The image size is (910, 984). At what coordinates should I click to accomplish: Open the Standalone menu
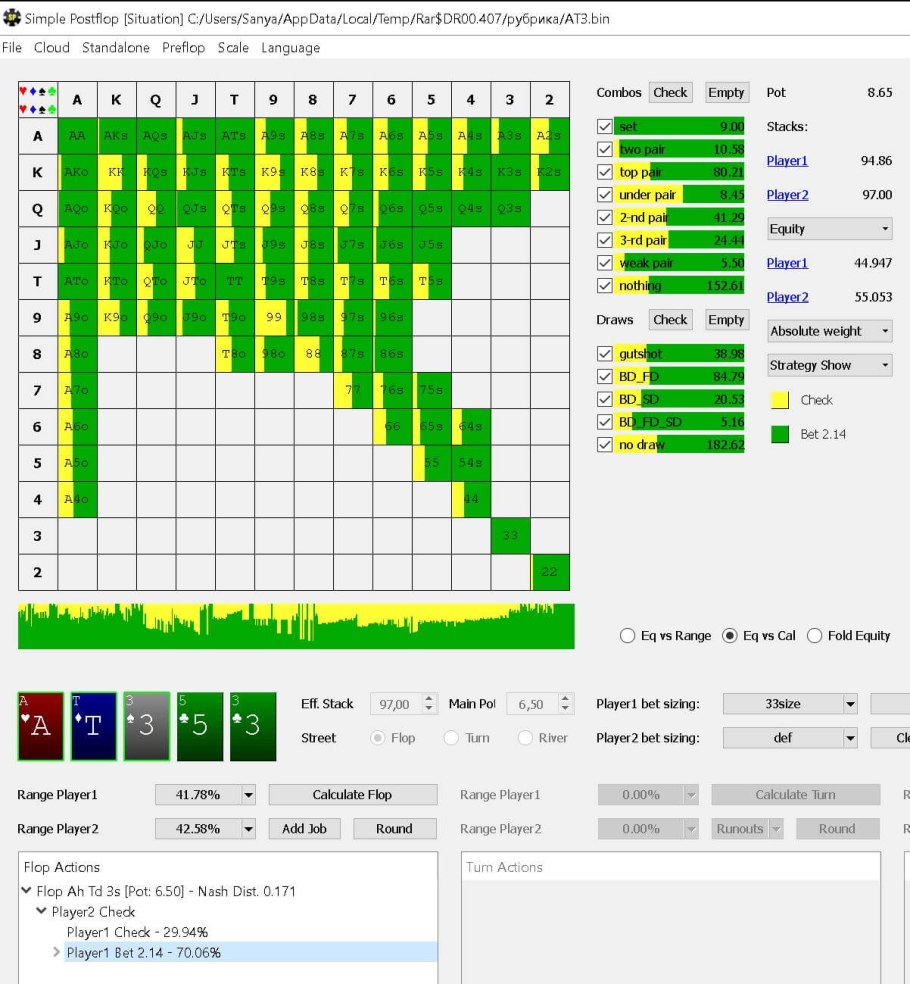tap(116, 48)
